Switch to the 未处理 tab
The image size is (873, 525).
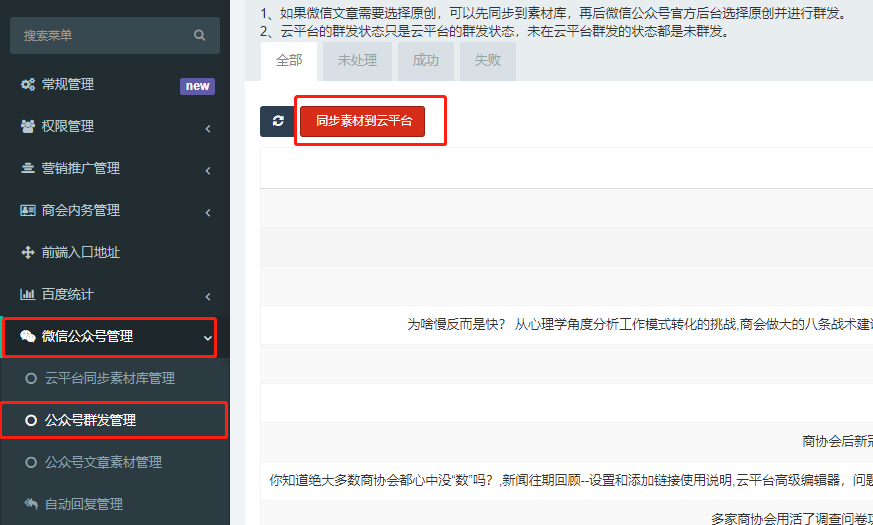point(357,61)
